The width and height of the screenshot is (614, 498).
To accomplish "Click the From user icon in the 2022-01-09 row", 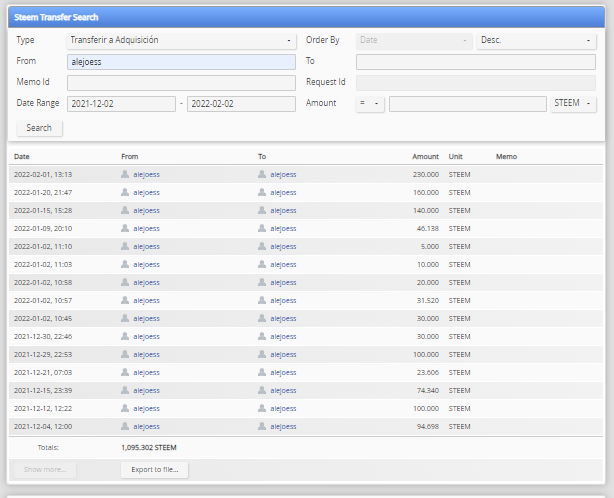I will [125, 228].
